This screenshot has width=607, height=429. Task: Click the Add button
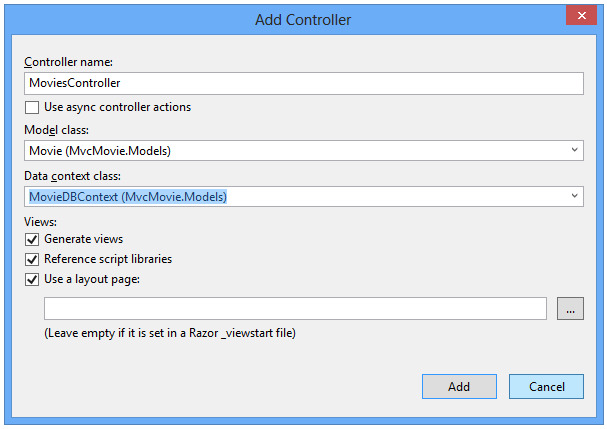459,386
